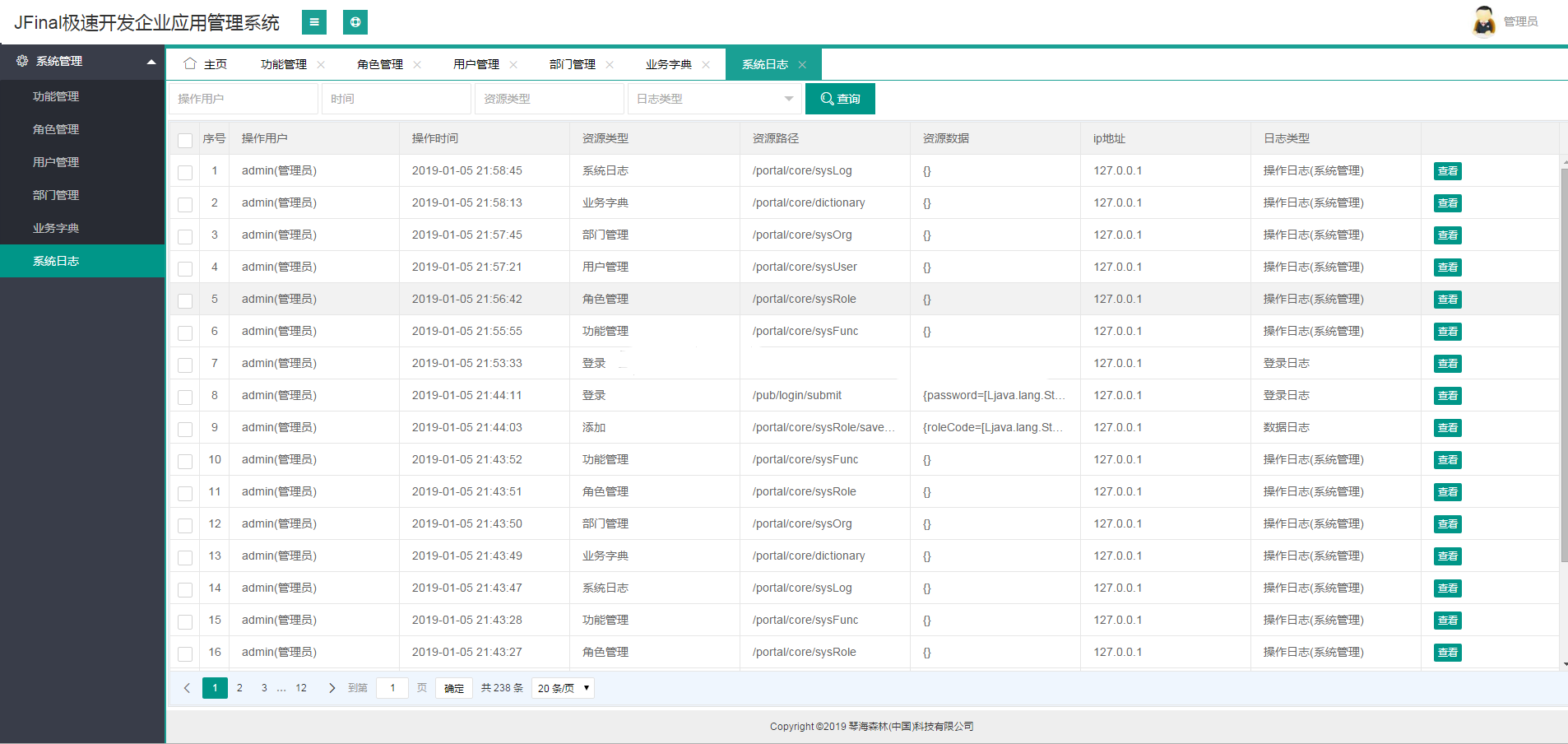
Task: Check the checkbox on row 3
Action: click(184, 237)
